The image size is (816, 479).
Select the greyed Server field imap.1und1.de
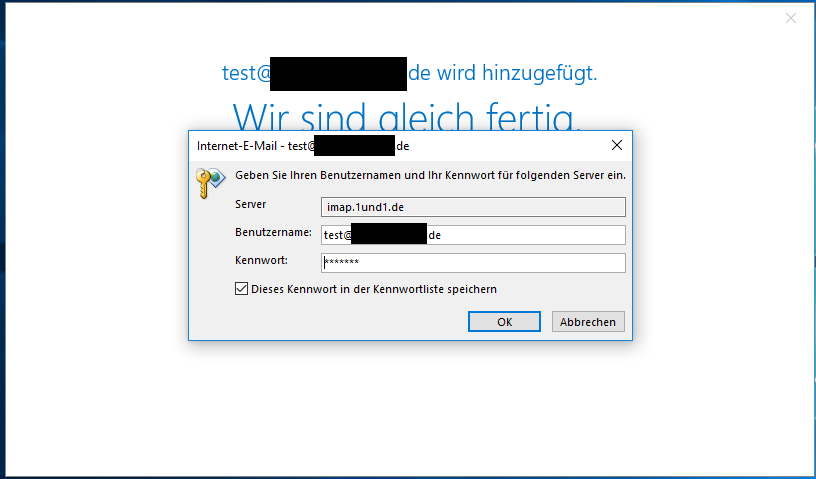[473, 207]
